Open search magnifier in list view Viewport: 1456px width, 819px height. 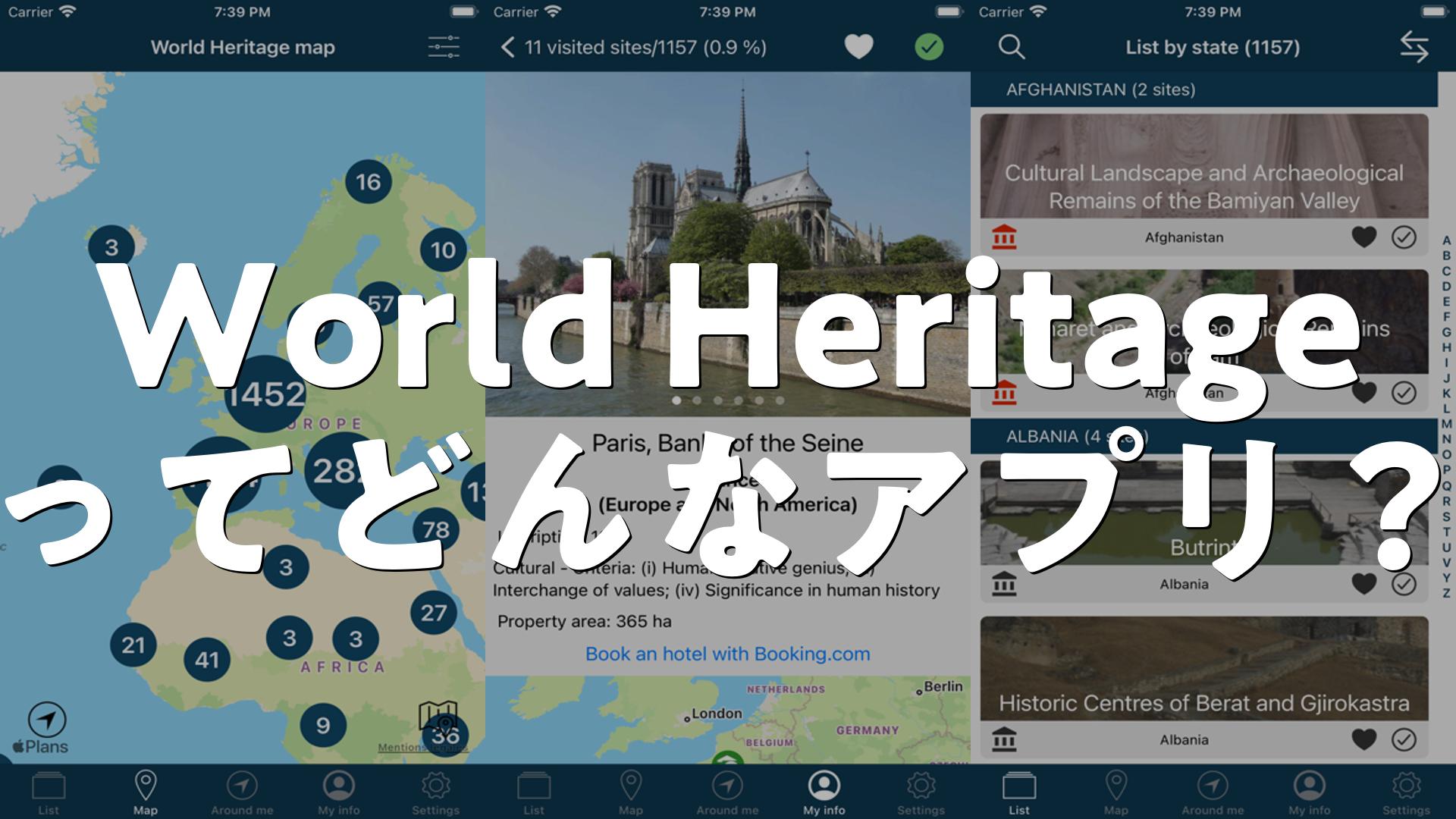[x=1012, y=47]
